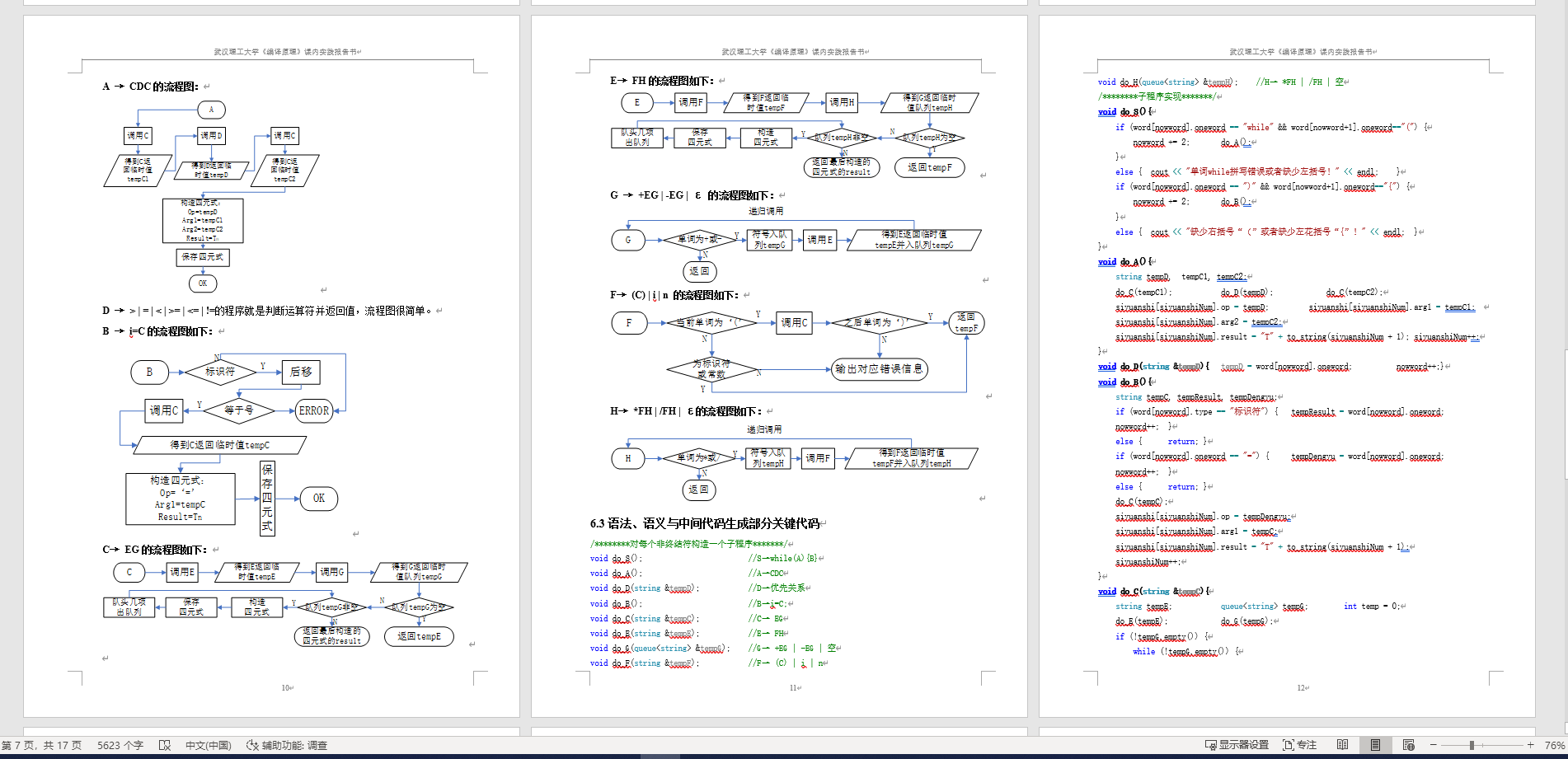Screen dimensions: 1568x759
Task: Select the 后移 flowchart box
Action: coord(301,372)
